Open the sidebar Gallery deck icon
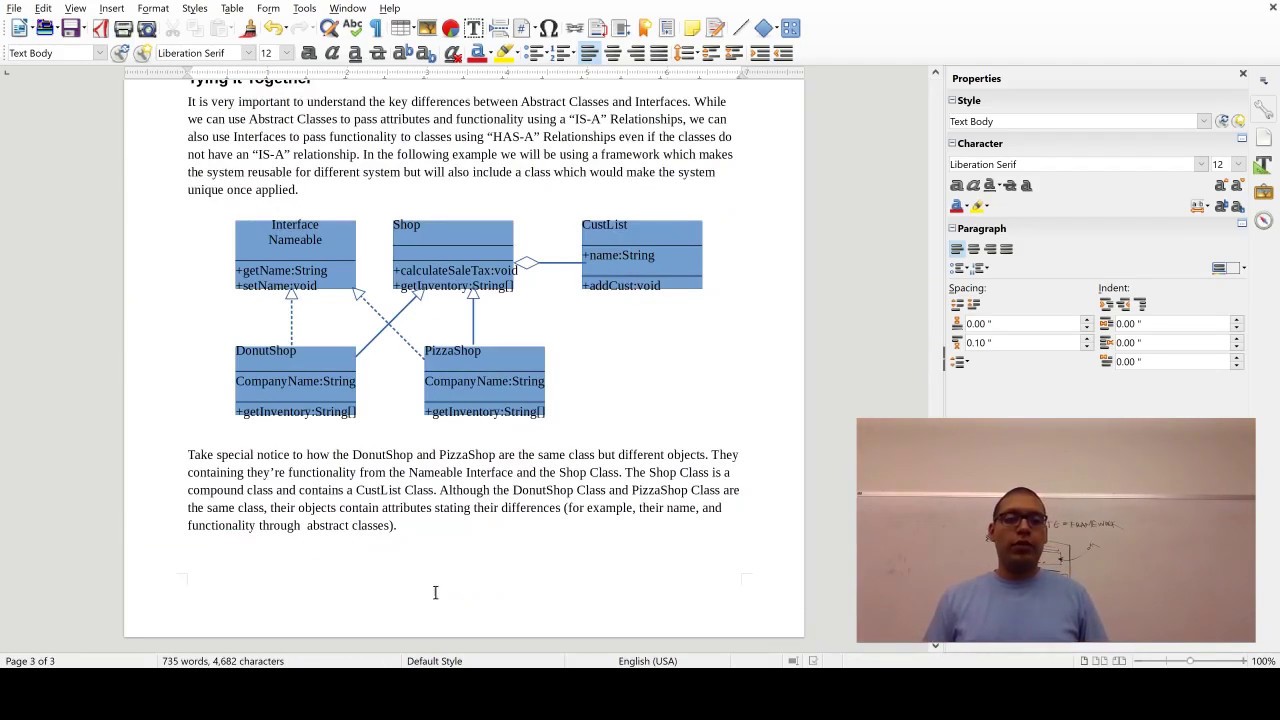This screenshot has height=720, width=1280. click(x=1262, y=192)
